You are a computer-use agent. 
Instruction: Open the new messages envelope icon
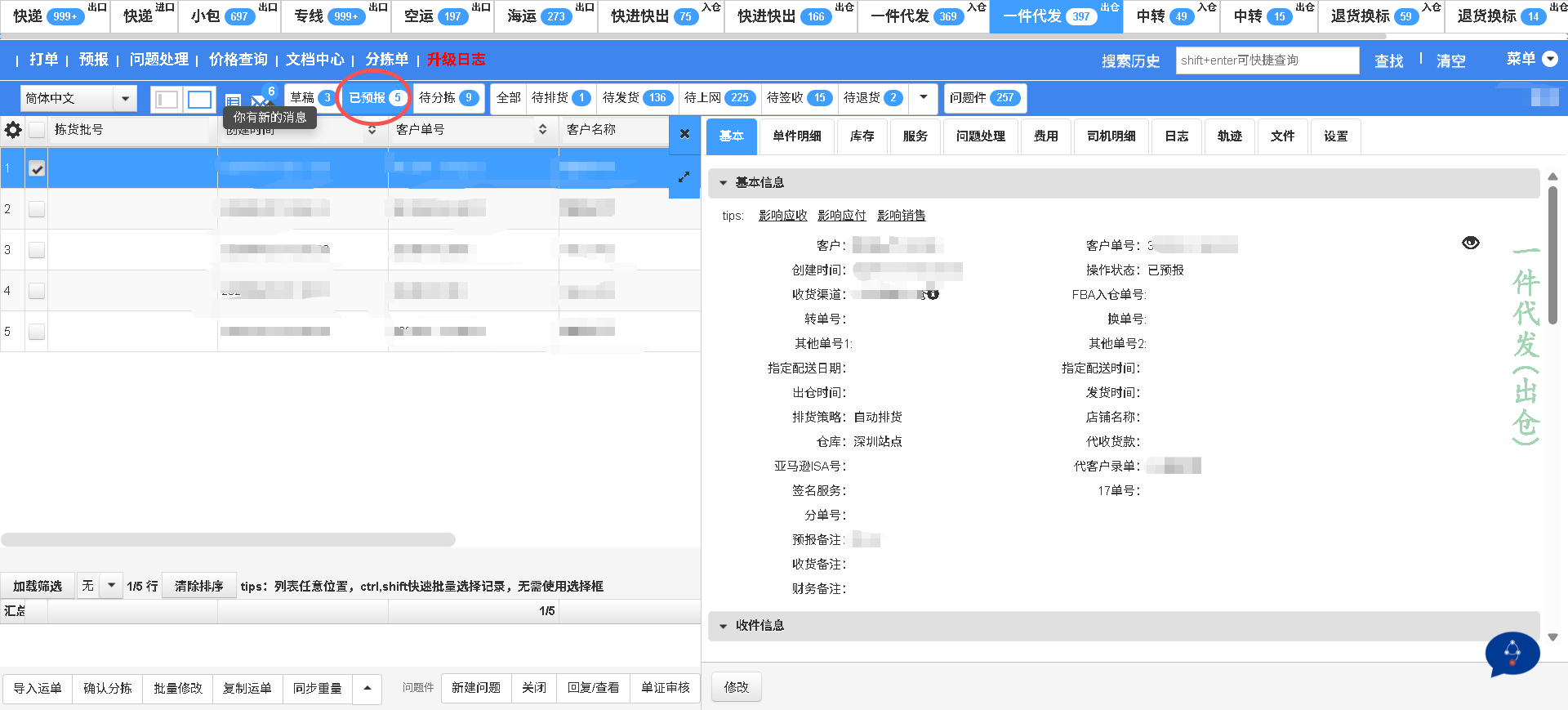[260, 100]
